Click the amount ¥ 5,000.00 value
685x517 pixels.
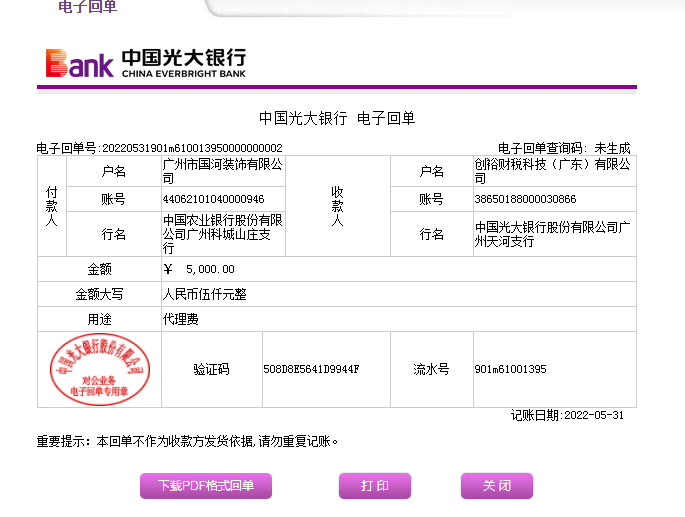(x=200, y=269)
